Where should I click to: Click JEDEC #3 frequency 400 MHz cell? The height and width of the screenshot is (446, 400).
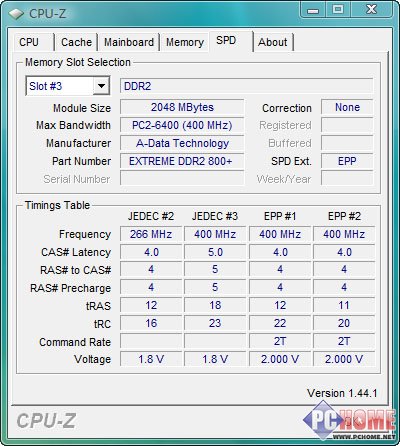[x=215, y=234]
